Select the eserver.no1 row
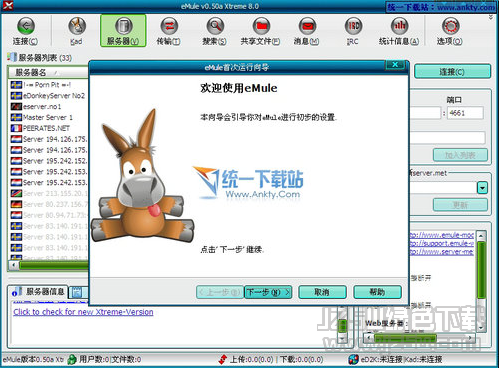Screen dimensions: 499x370 pos(48,106)
